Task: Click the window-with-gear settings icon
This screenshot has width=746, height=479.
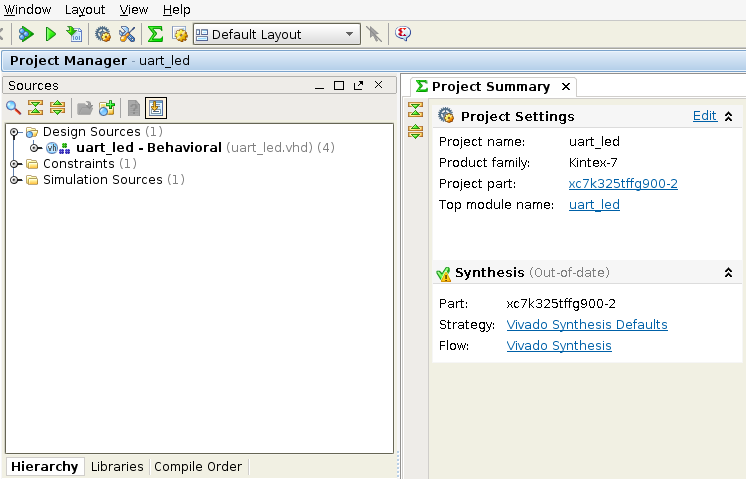Action: click(x=180, y=34)
